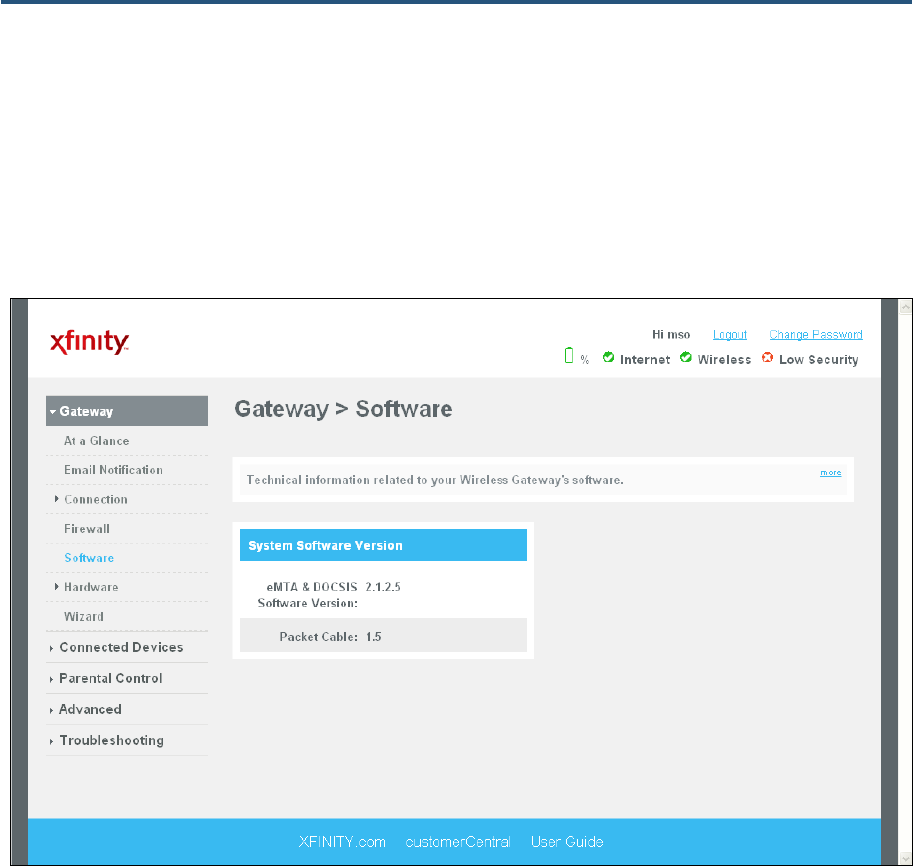This screenshot has width=913, height=866.
Task: Click the Technical information description text
Action: 435,480
